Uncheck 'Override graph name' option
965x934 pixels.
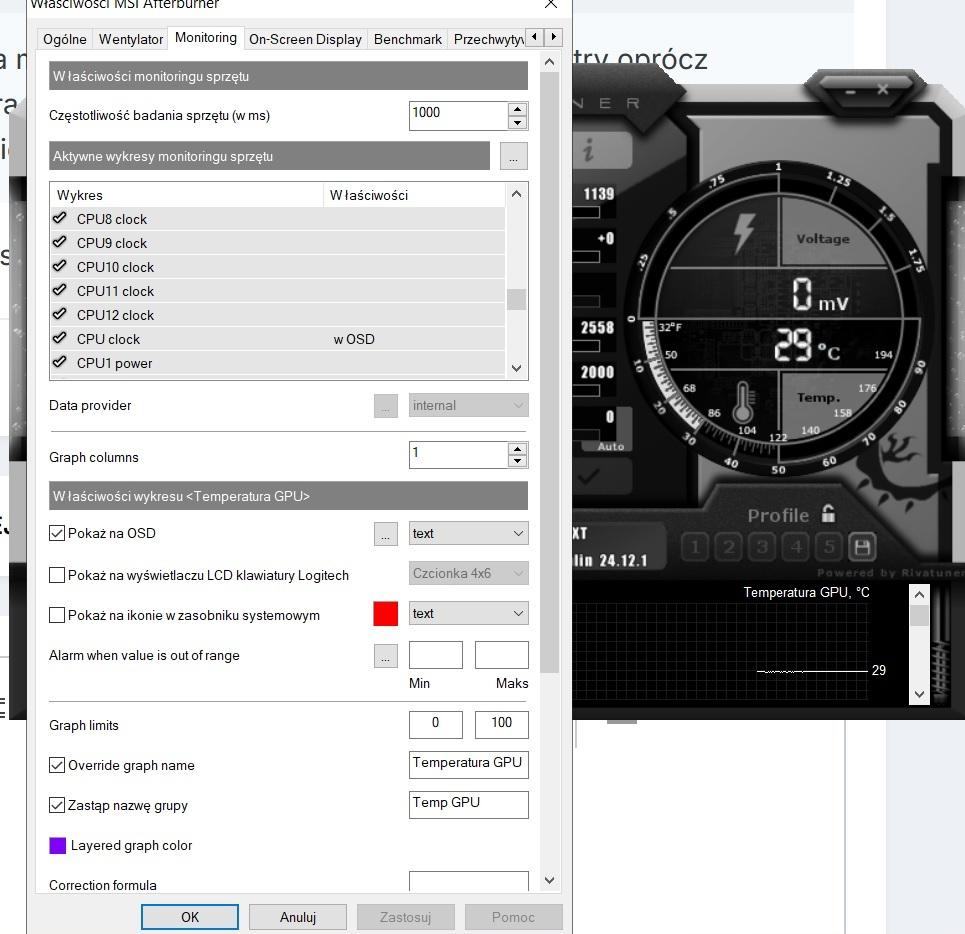[57, 765]
